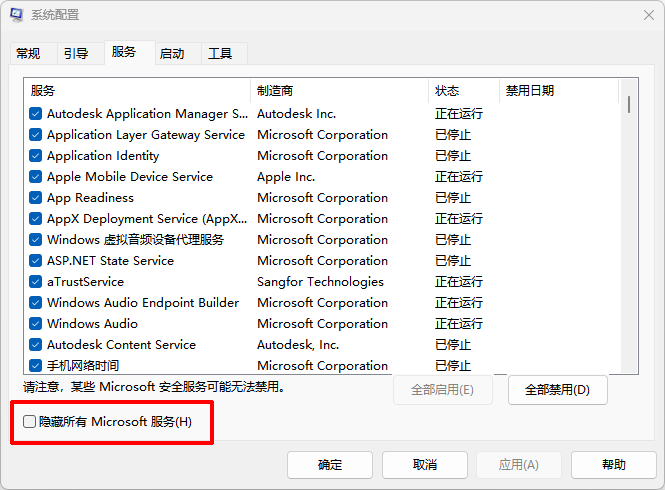This screenshot has height=490, width=665.
Task: Click 已停止 status of Application Identity
Action: (x=453, y=156)
